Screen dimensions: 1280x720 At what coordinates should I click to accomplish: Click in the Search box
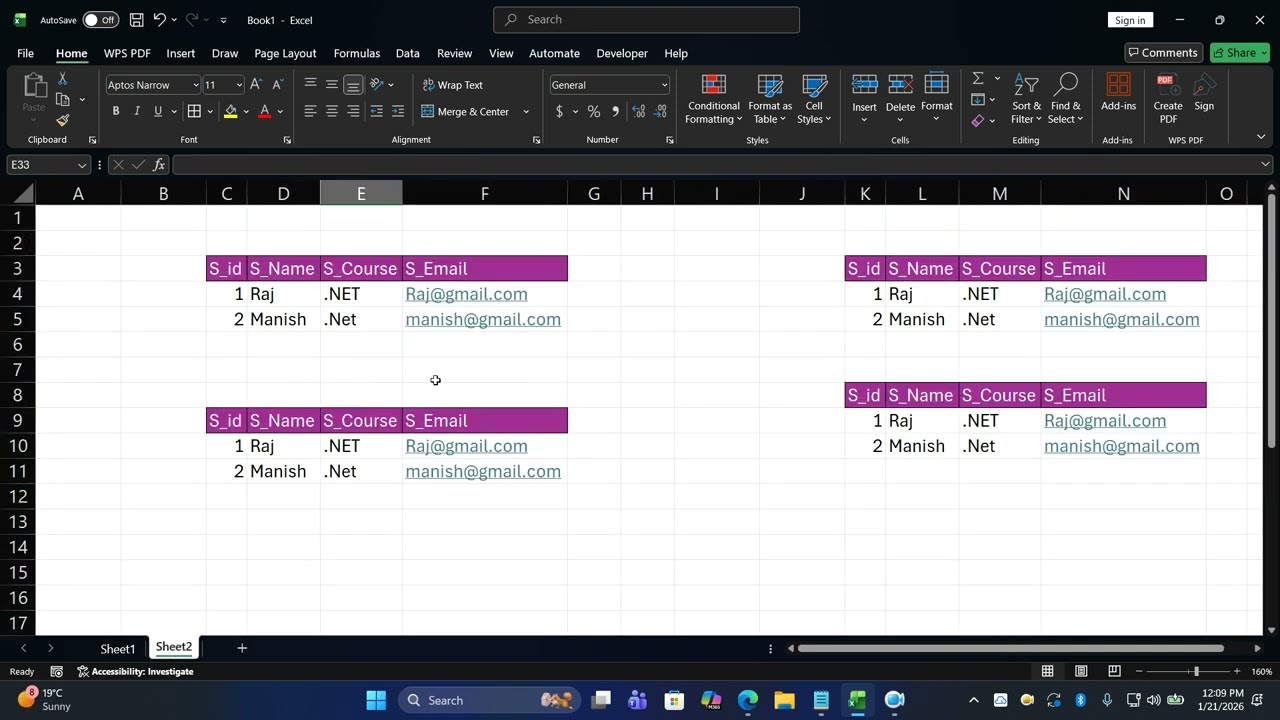pos(646,19)
